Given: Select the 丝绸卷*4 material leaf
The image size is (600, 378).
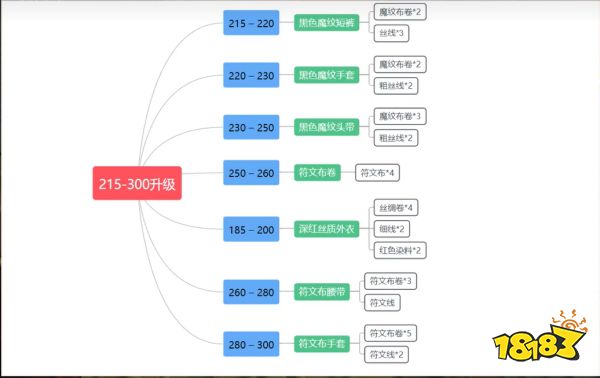Looking at the screenshot, I should tap(396, 208).
